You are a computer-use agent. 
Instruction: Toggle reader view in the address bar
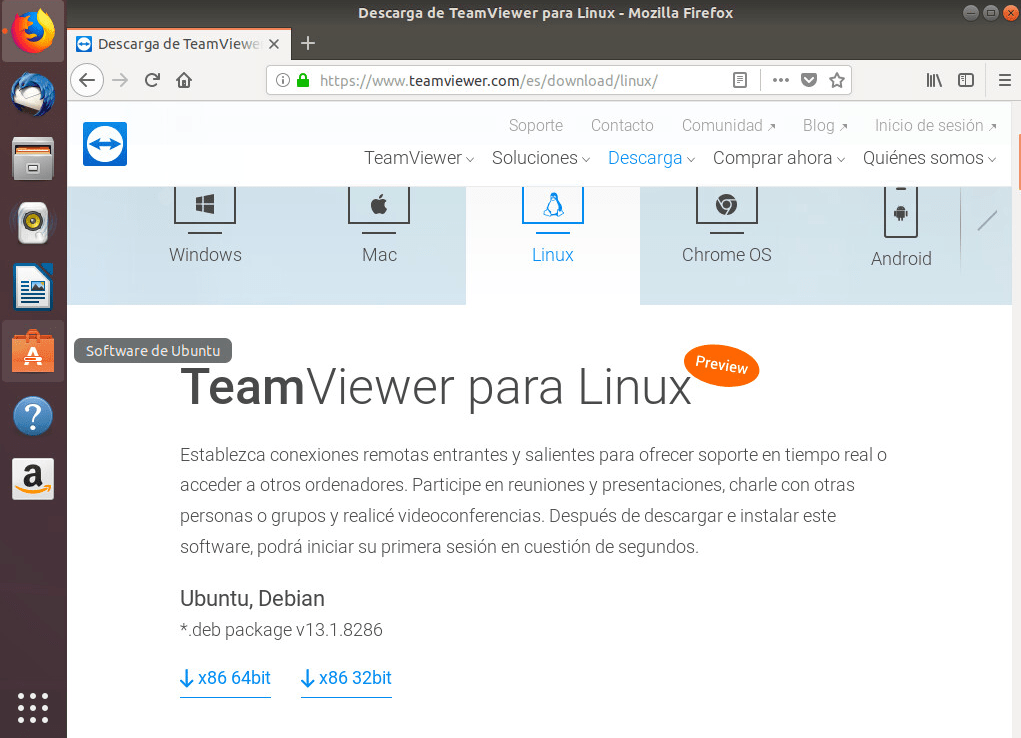point(741,80)
